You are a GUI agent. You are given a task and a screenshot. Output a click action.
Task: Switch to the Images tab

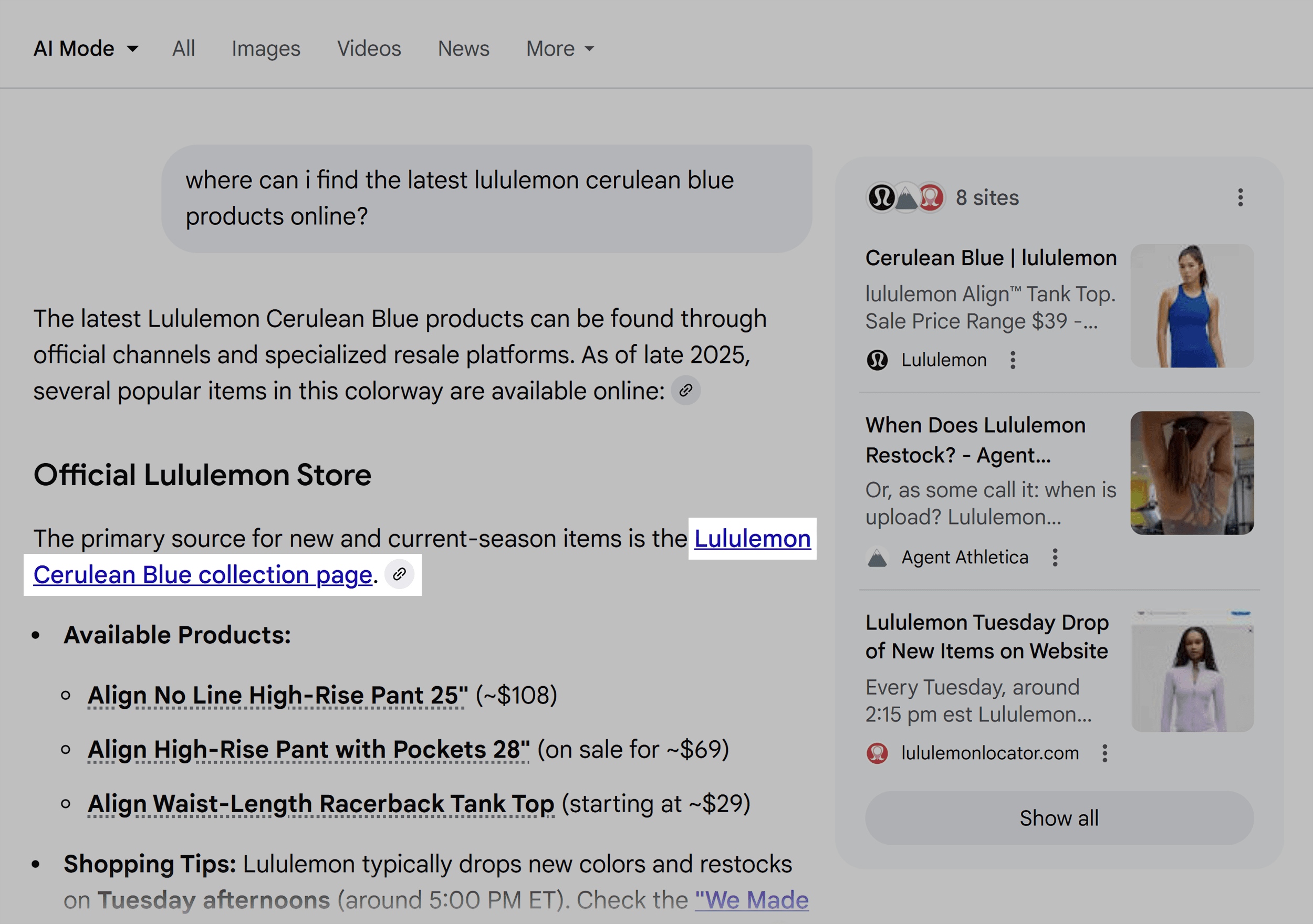265,48
